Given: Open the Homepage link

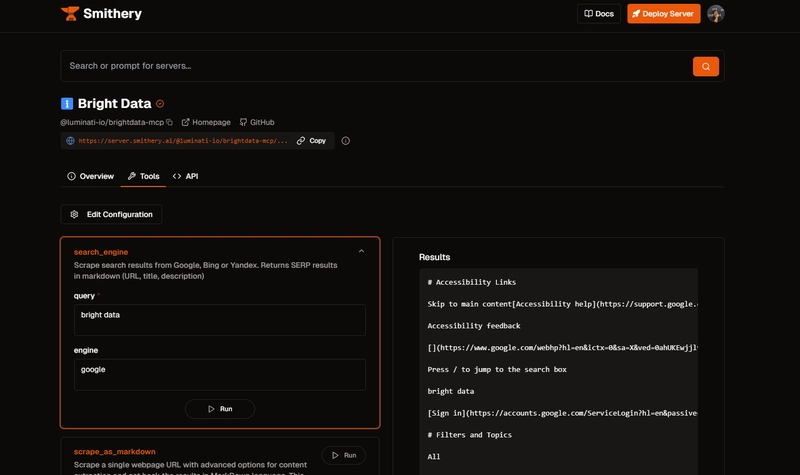Looking at the screenshot, I should pos(206,122).
